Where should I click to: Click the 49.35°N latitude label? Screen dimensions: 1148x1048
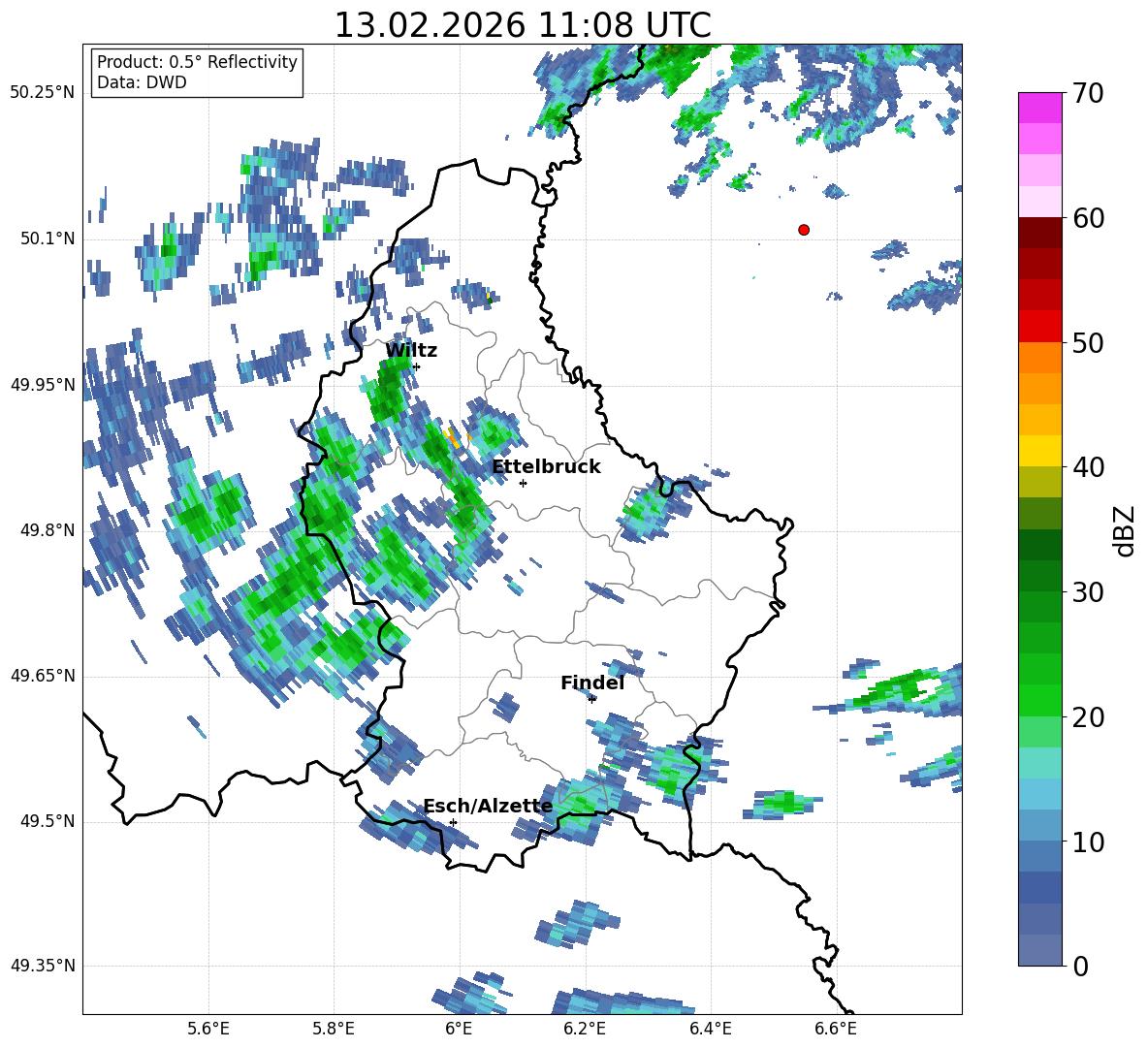tap(43, 966)
